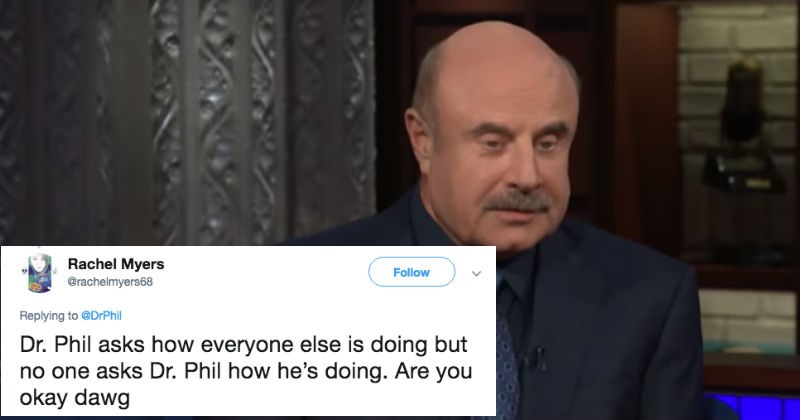Image resolution: width=800 pixels, height=420 pixels.
Task: Click the lapel microphone on the jacket
Action: click(x=536, y=357)
